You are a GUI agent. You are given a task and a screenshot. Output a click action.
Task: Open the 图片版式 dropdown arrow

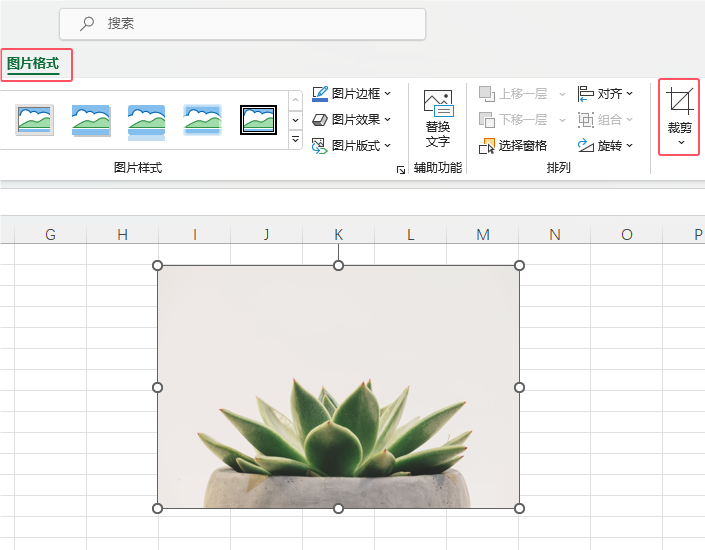(388, 146)
